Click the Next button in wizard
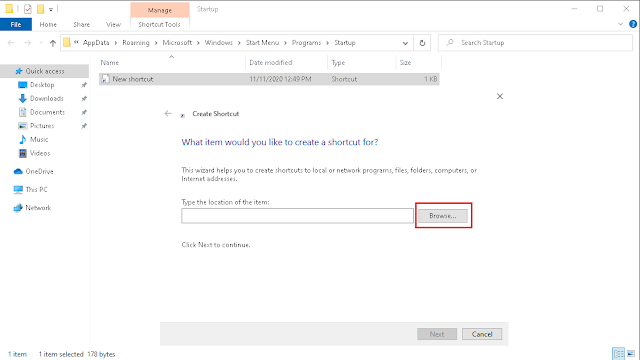Viewport: 640px width, 360px height. [437, 334]
